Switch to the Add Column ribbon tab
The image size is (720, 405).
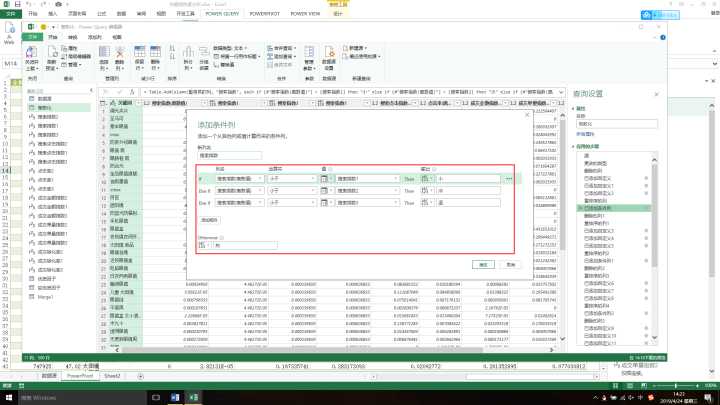(90, 35)
